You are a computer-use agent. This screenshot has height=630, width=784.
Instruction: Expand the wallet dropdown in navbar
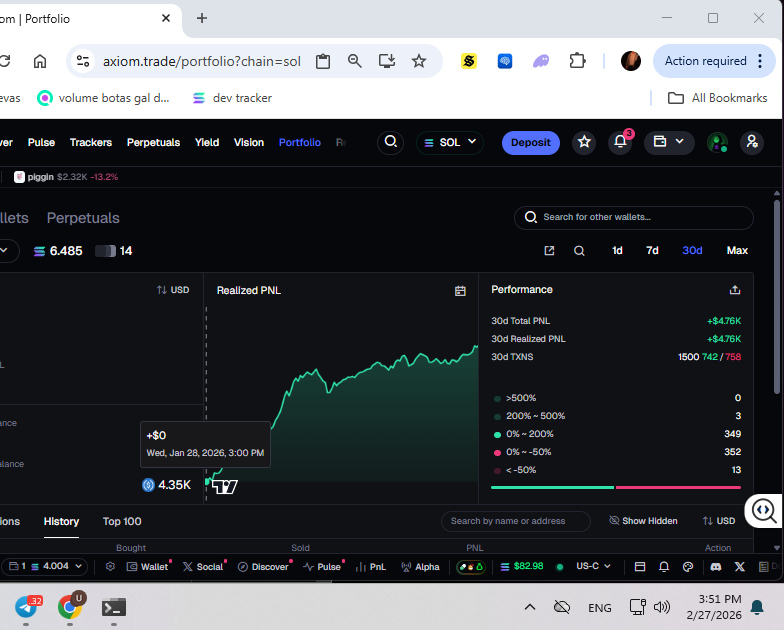(669, 142)
